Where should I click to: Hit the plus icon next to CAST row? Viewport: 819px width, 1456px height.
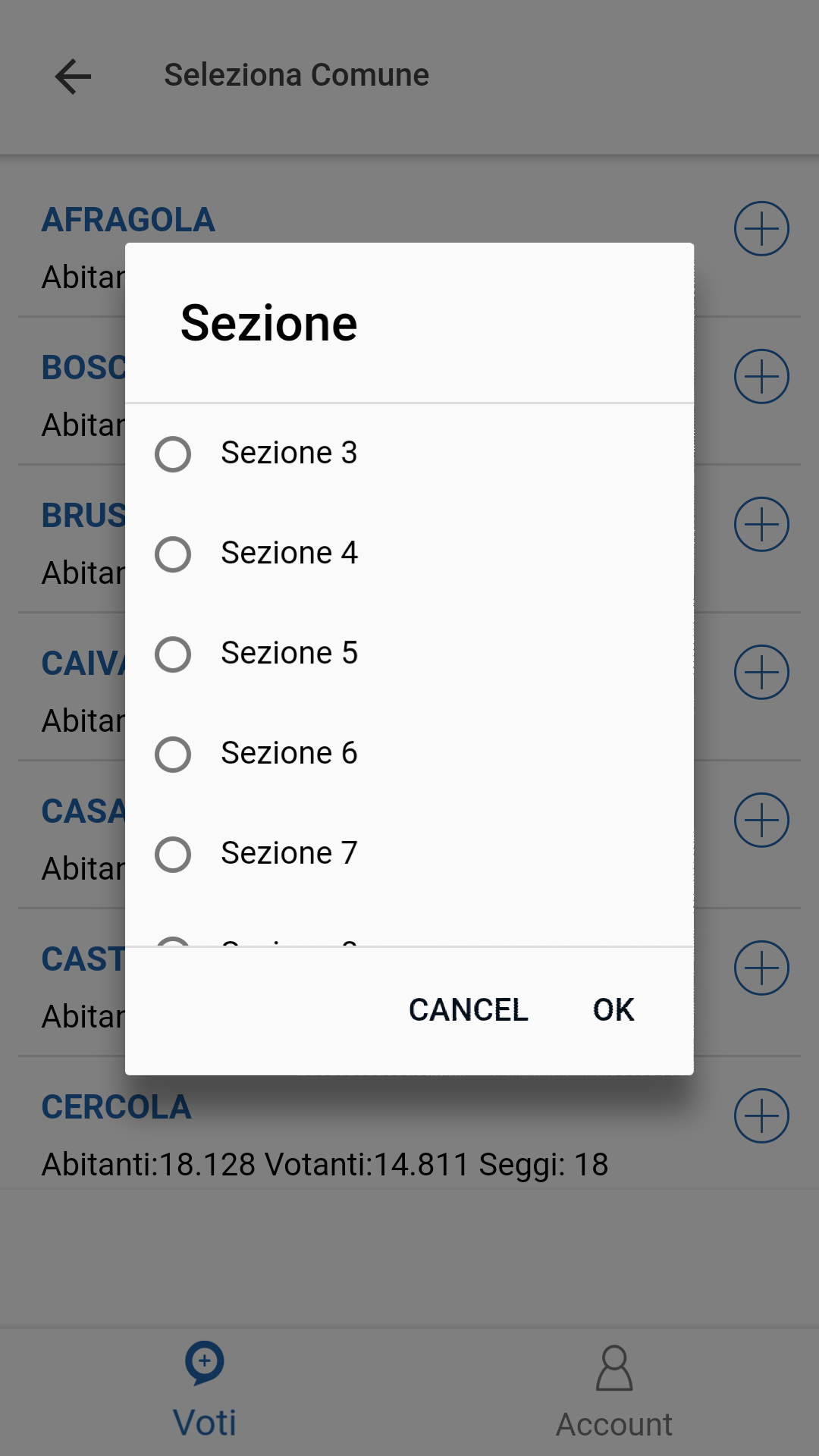[761, 968]
